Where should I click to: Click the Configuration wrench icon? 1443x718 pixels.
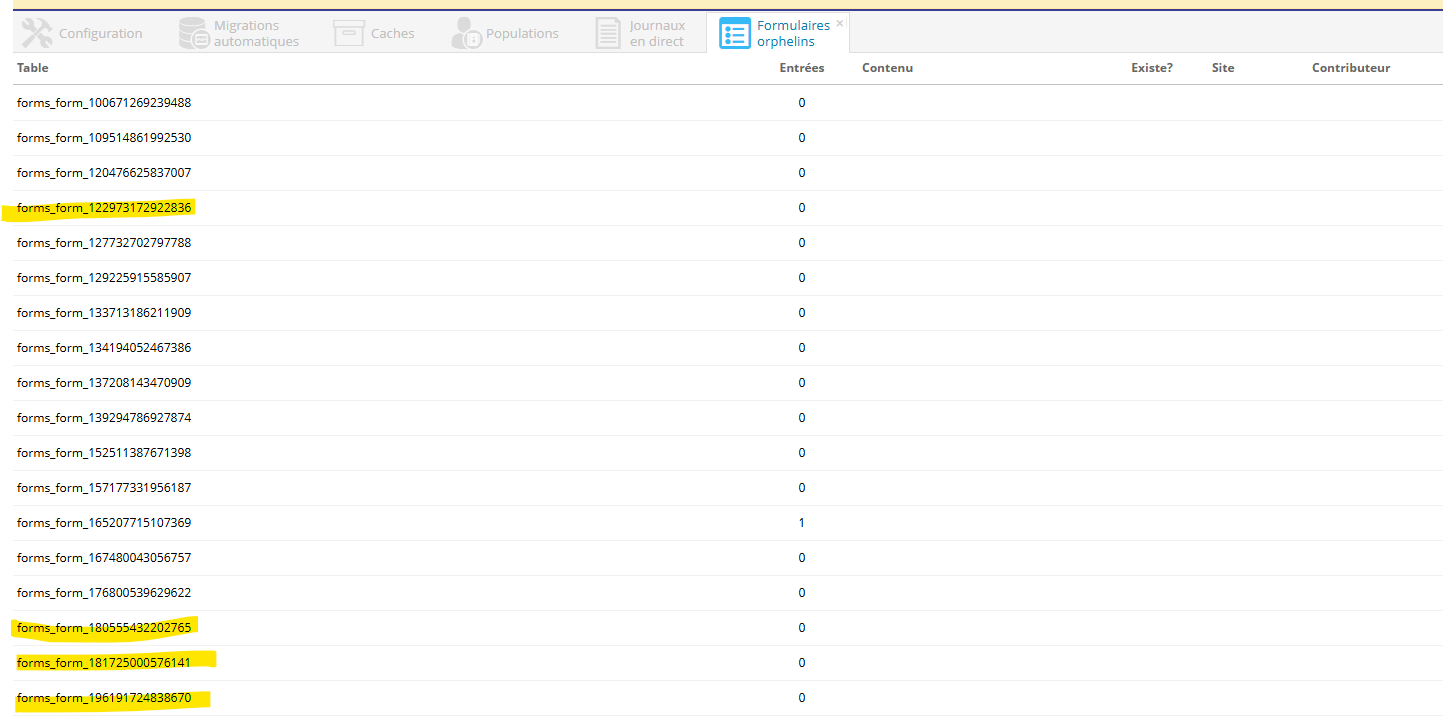[x=36, y=33]
